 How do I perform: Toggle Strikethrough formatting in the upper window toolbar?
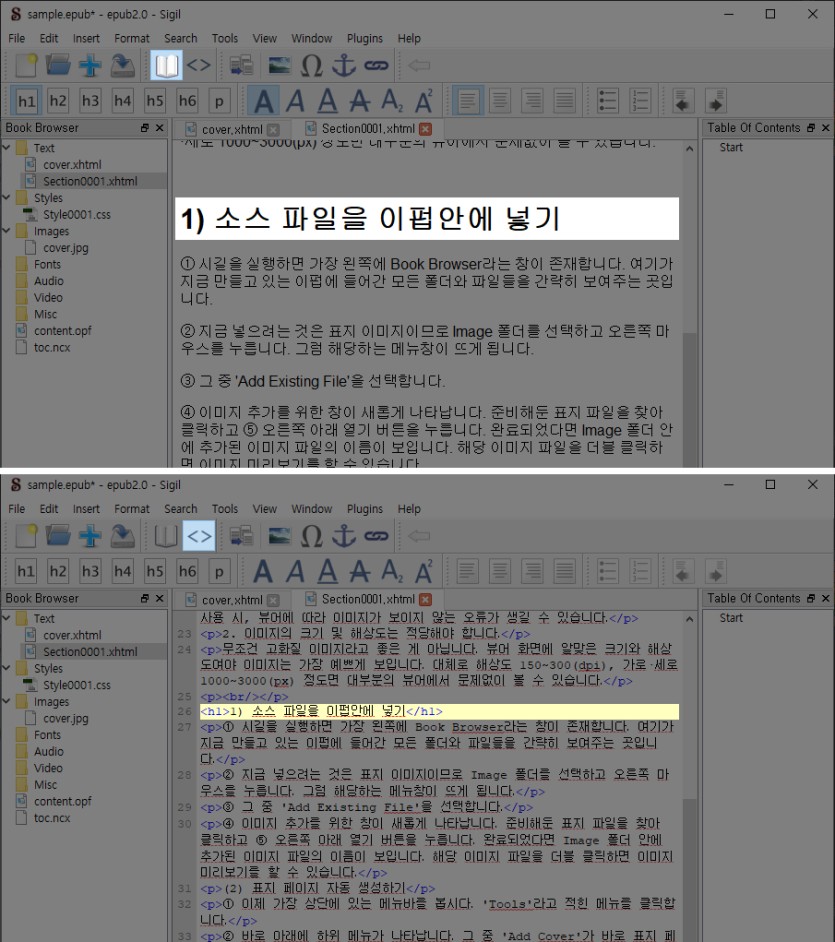click(x=359, y=100)
